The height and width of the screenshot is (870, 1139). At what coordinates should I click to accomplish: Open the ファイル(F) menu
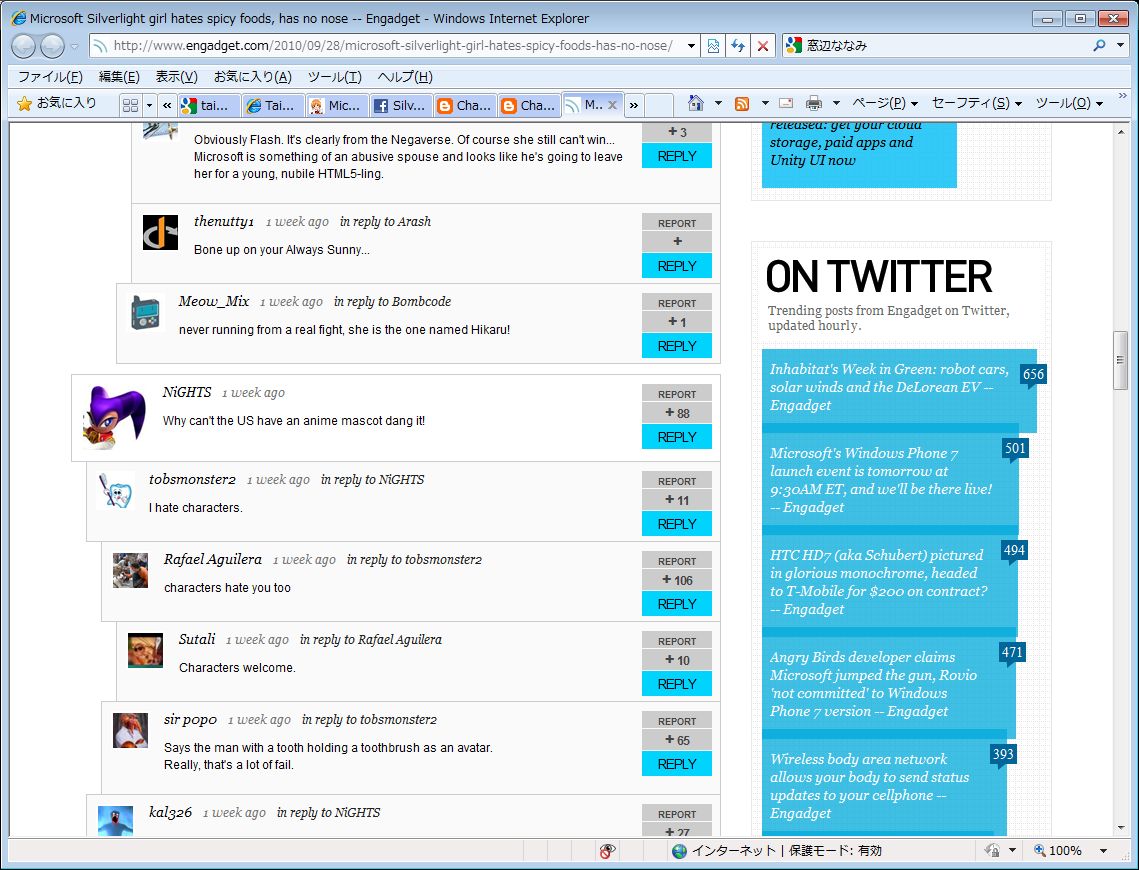point(50,77)
